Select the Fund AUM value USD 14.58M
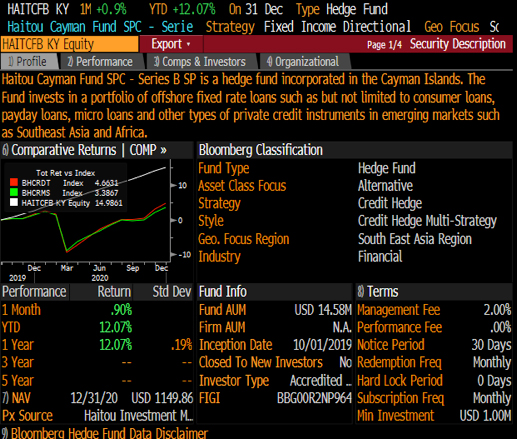This screenshot has width=517, height=439. tap(323, 310)
